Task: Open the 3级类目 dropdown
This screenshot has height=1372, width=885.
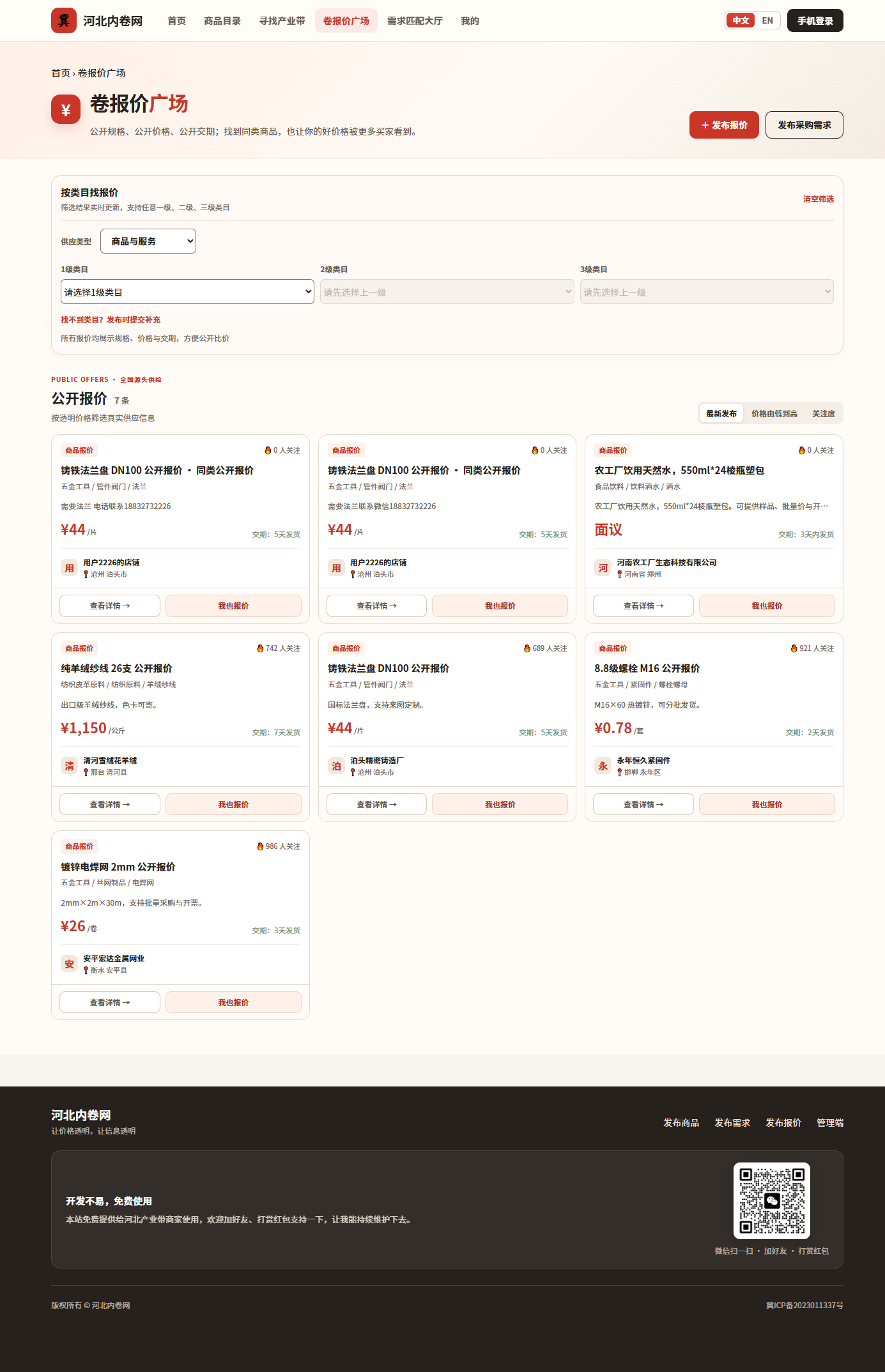Action: (707, 292)
